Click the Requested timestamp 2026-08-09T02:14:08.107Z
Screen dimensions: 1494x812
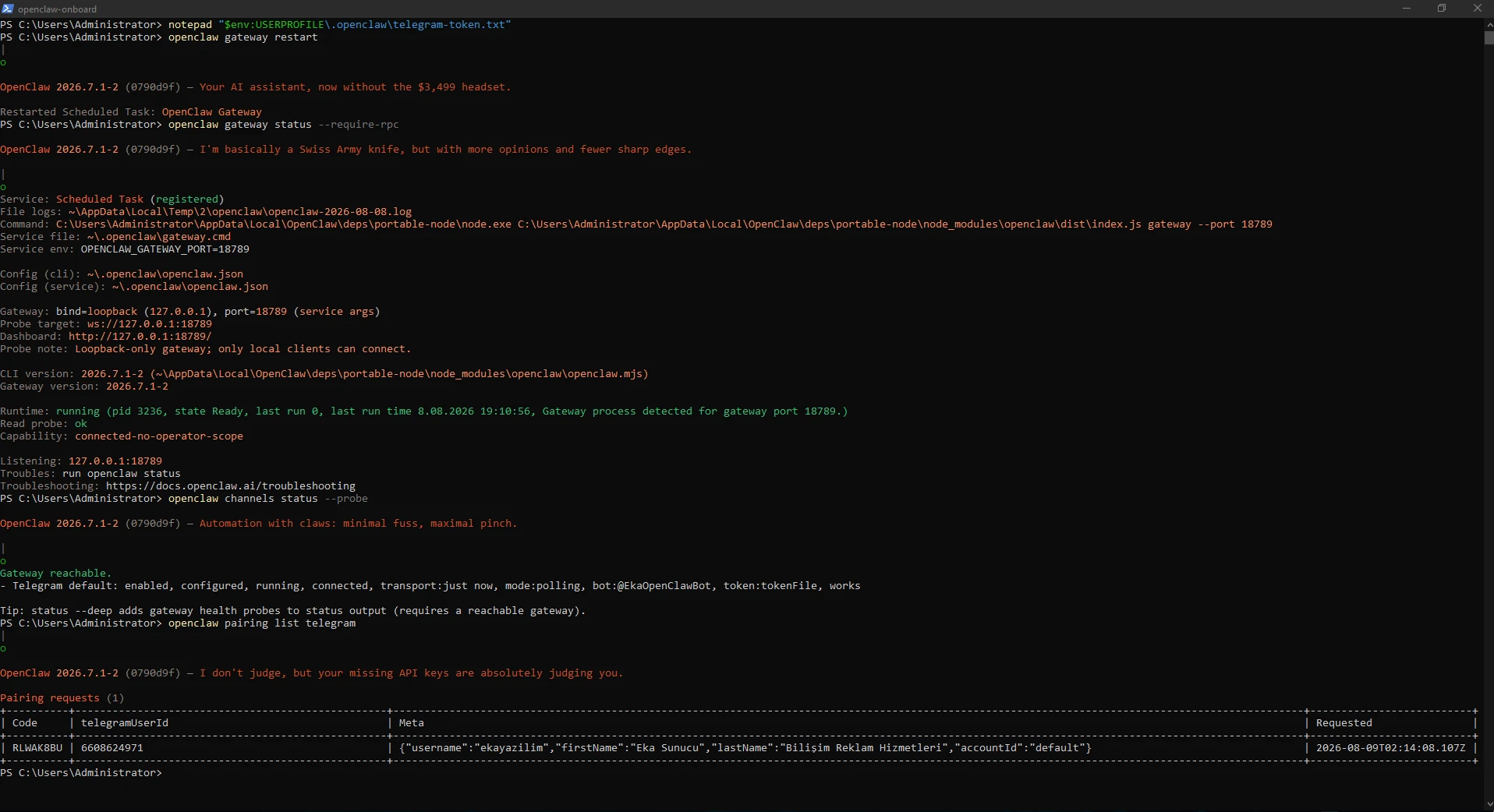(1391, 748)
